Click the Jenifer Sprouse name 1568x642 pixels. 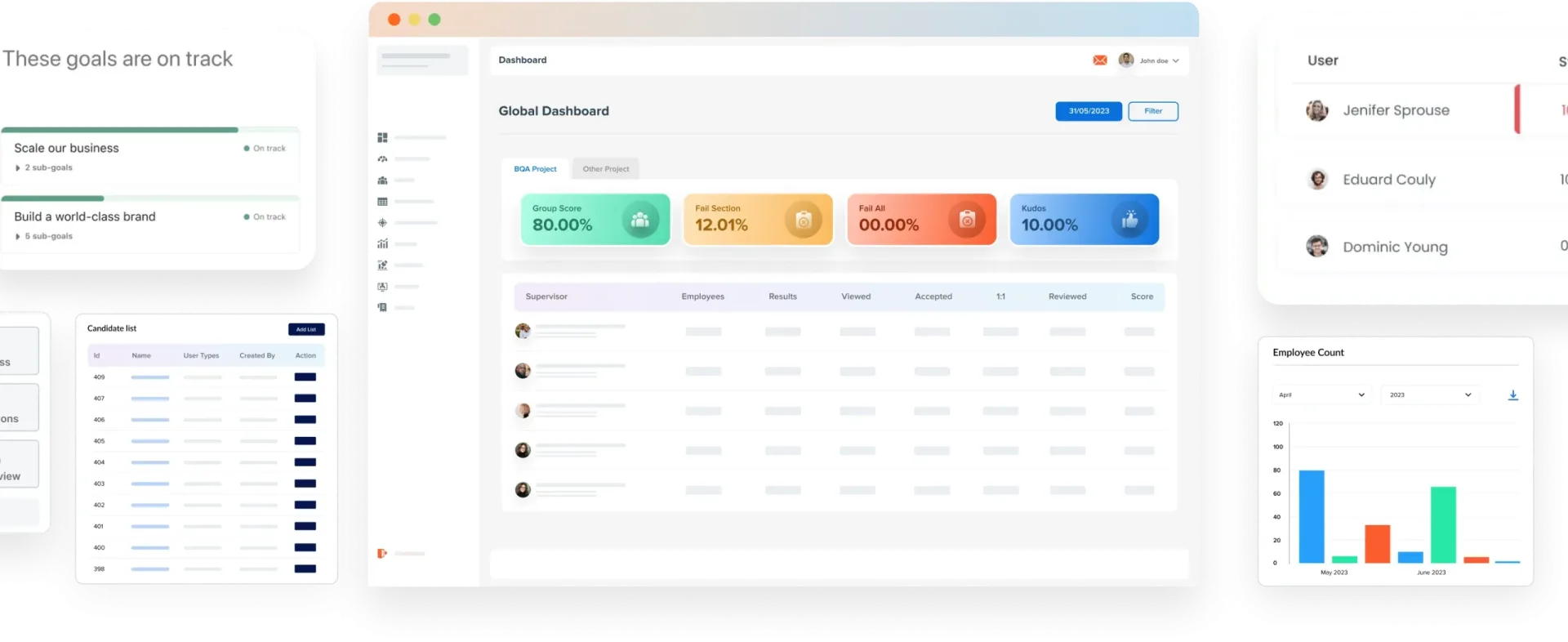click(x=1396, y=110)
